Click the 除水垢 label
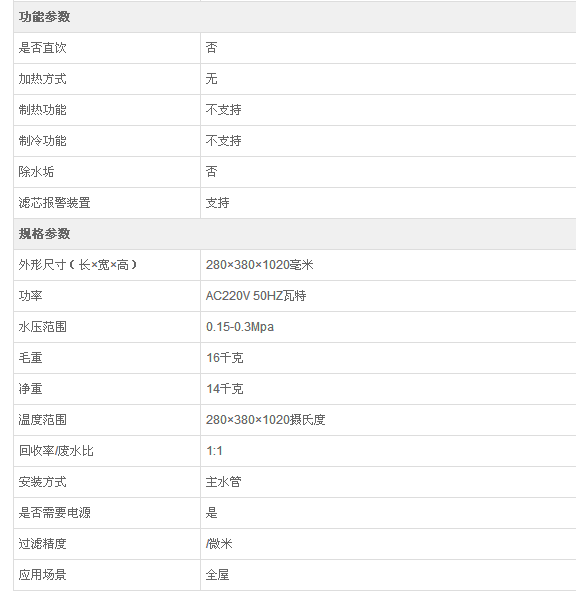 click(36, 172)
